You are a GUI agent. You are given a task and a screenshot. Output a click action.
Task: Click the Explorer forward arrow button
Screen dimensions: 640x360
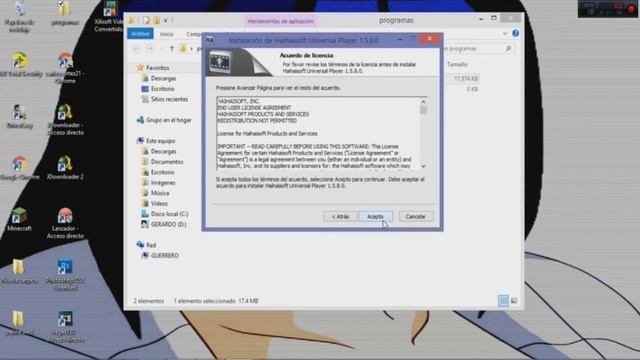point(150,49)
